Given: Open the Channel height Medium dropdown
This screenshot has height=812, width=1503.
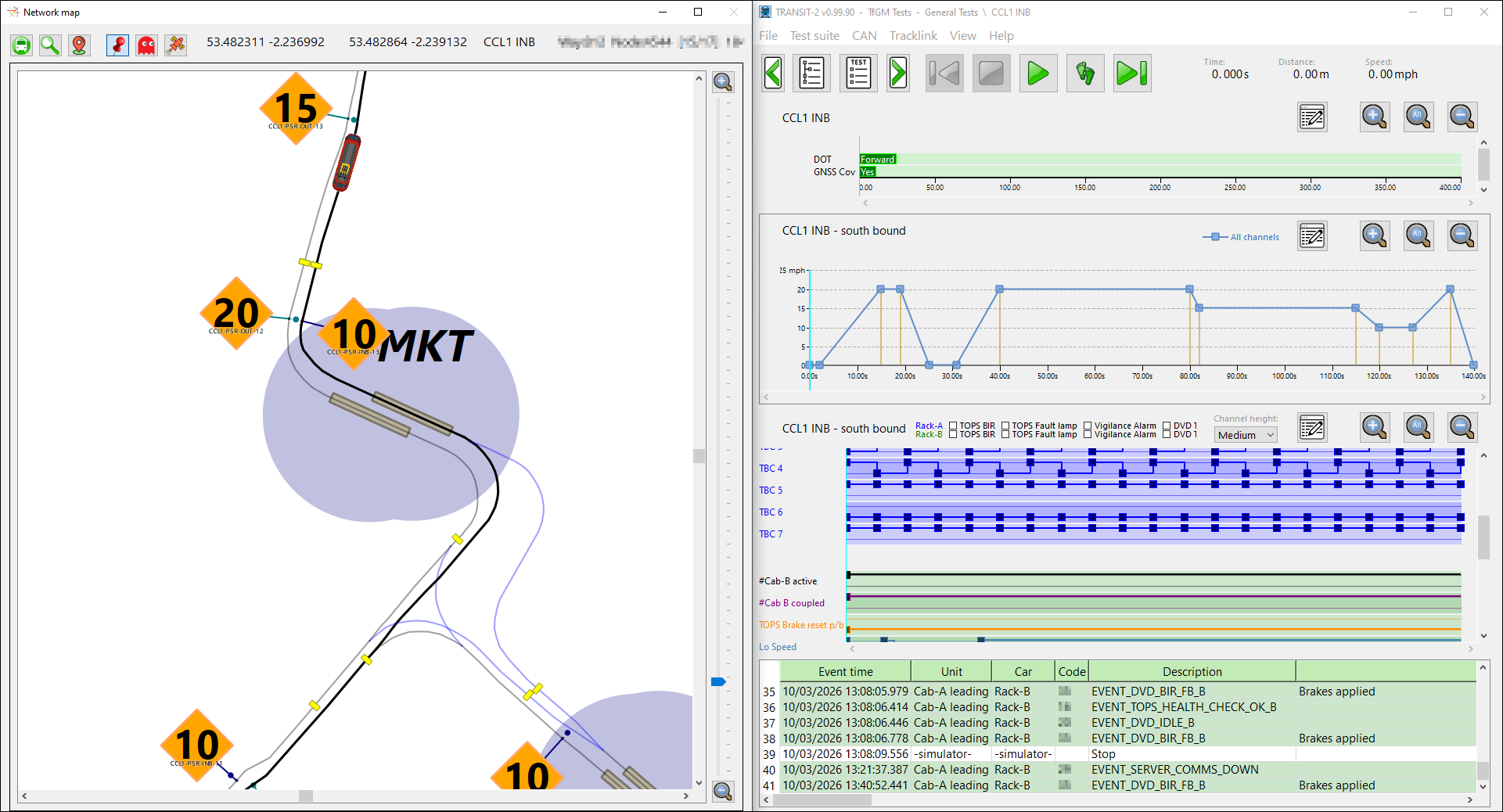Looking at the screenshot, I should (x=1246, y=435).
